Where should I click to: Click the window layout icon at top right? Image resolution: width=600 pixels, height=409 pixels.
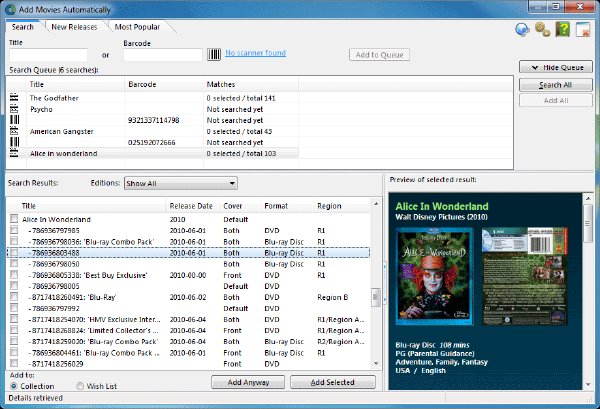coord(583,29)
